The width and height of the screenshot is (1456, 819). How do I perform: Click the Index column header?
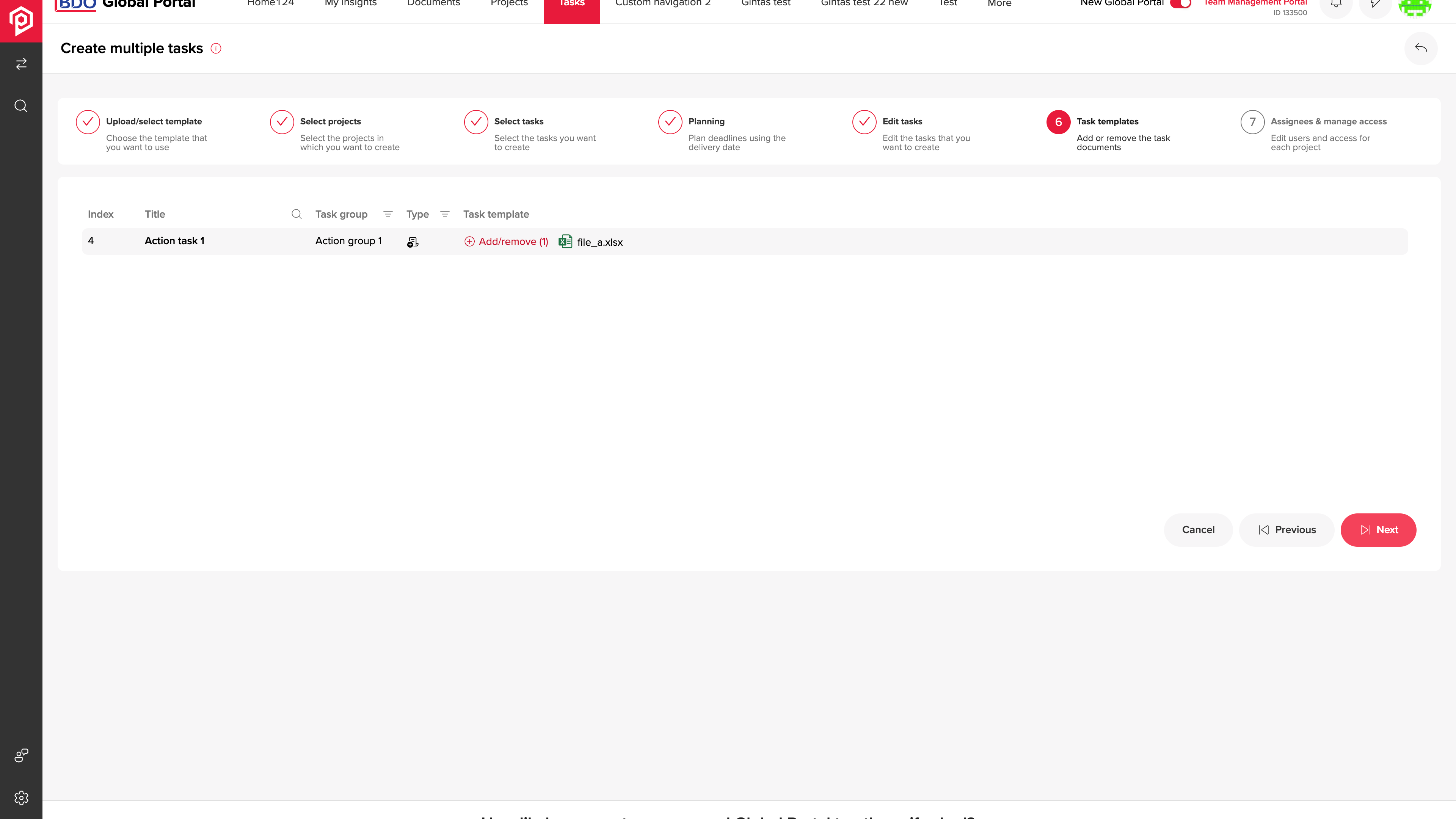click(100, 214)
